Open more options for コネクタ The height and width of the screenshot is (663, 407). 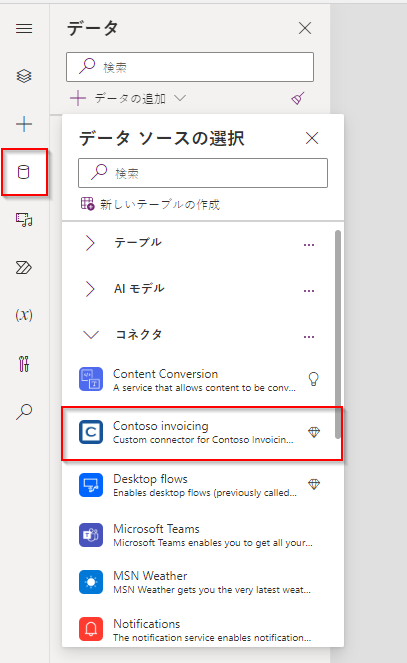pos(309,337)
